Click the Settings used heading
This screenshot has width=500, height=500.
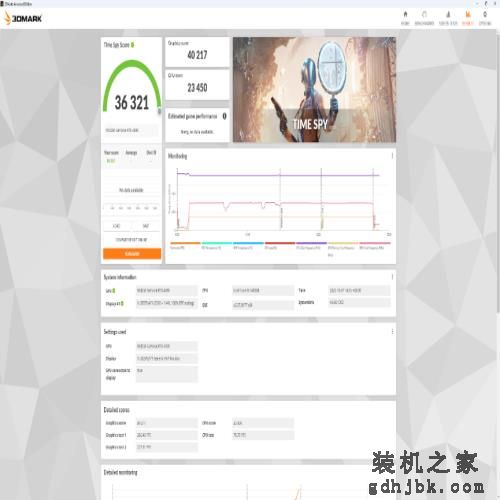click(115, 332)
